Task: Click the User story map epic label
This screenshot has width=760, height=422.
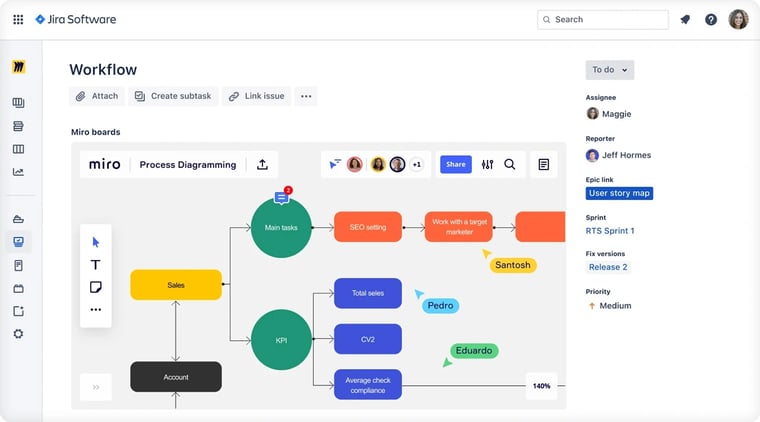Action: click(620, 194)
